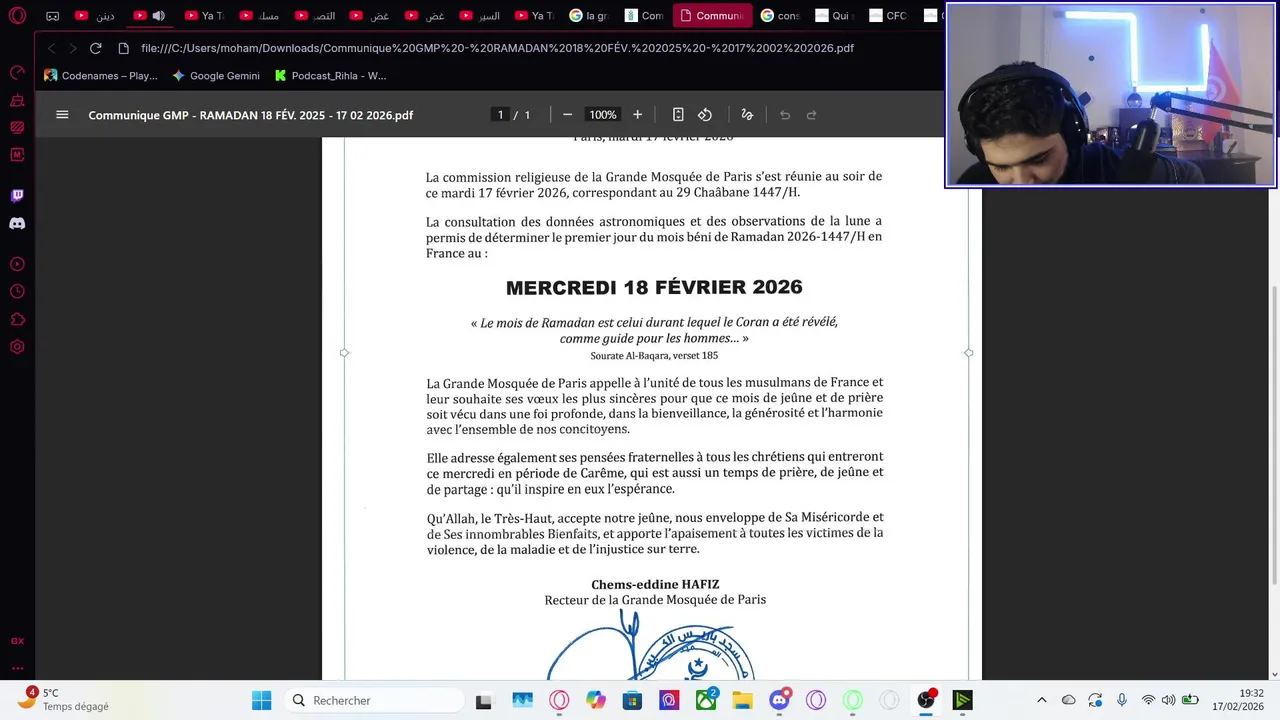Screen dimensions: 1280x720
Task: Rotate the PDF counterclockwise
Action: tap(705, 115)
